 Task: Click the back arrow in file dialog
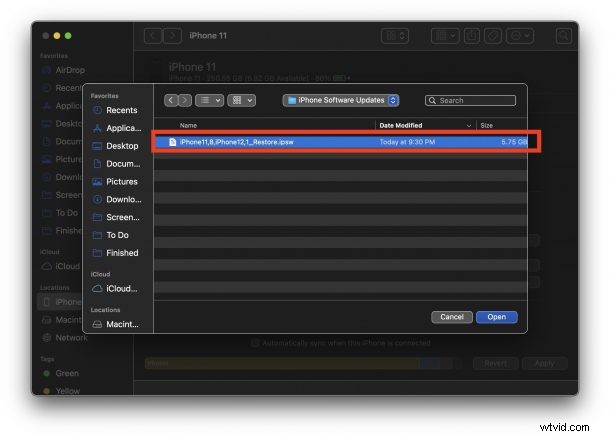[171, 100]
